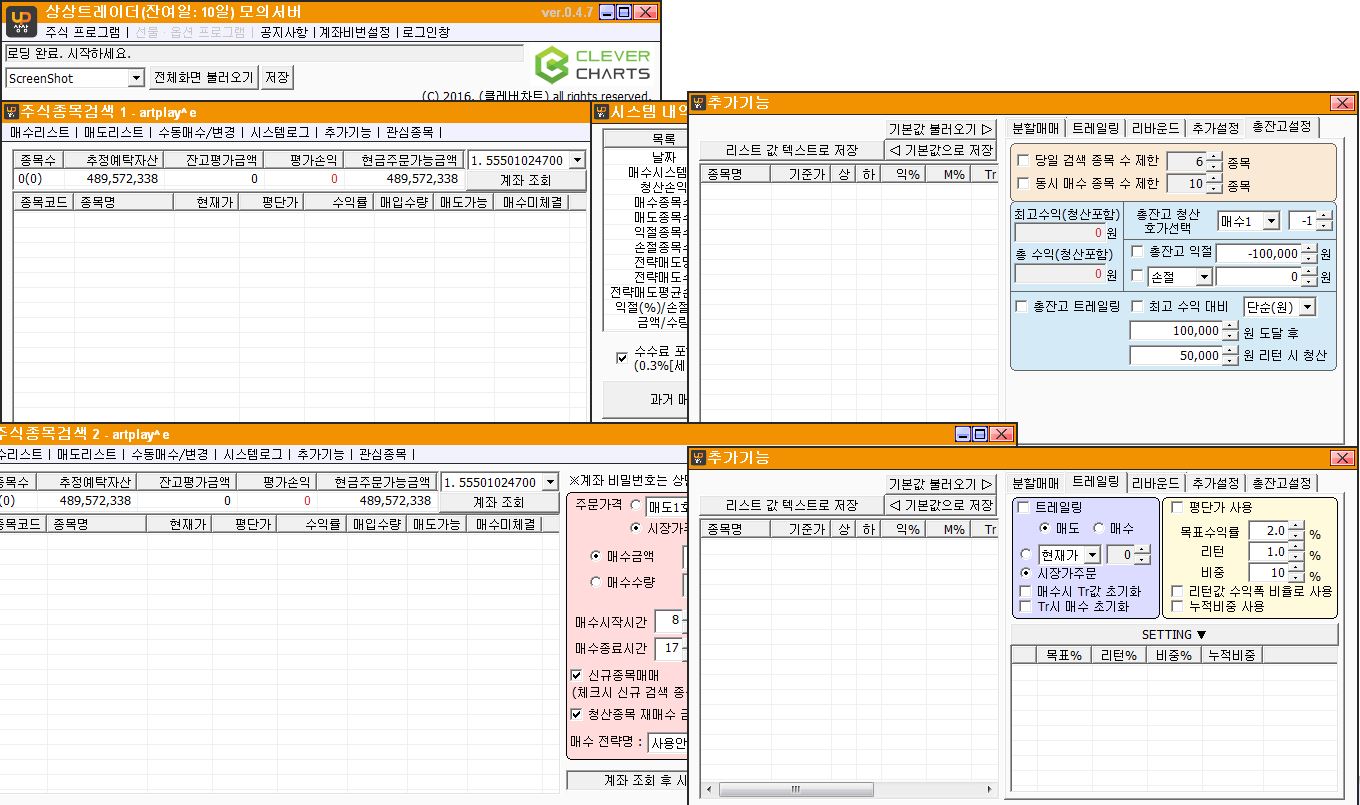Open 매도리스트 in 주식종목검색 1
This screenshot has height=805, width=1360.
pos(114,132)
